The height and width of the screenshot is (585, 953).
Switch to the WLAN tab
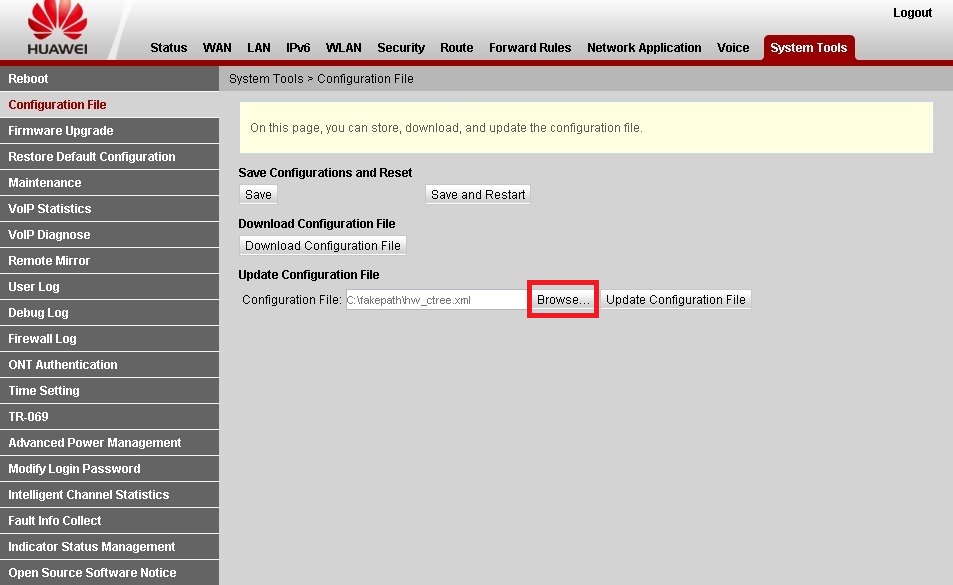pos(343,48)
